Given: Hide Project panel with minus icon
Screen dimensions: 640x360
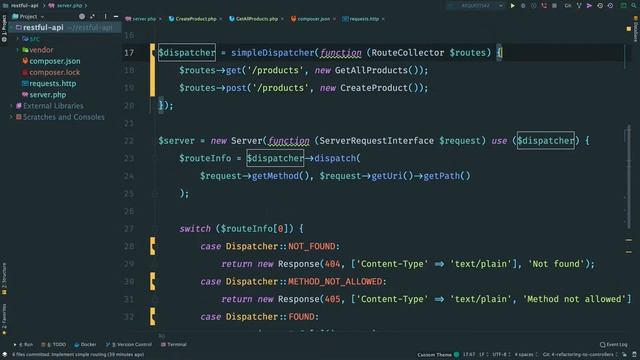Looking at the screenshot, I should pos(116,16).
